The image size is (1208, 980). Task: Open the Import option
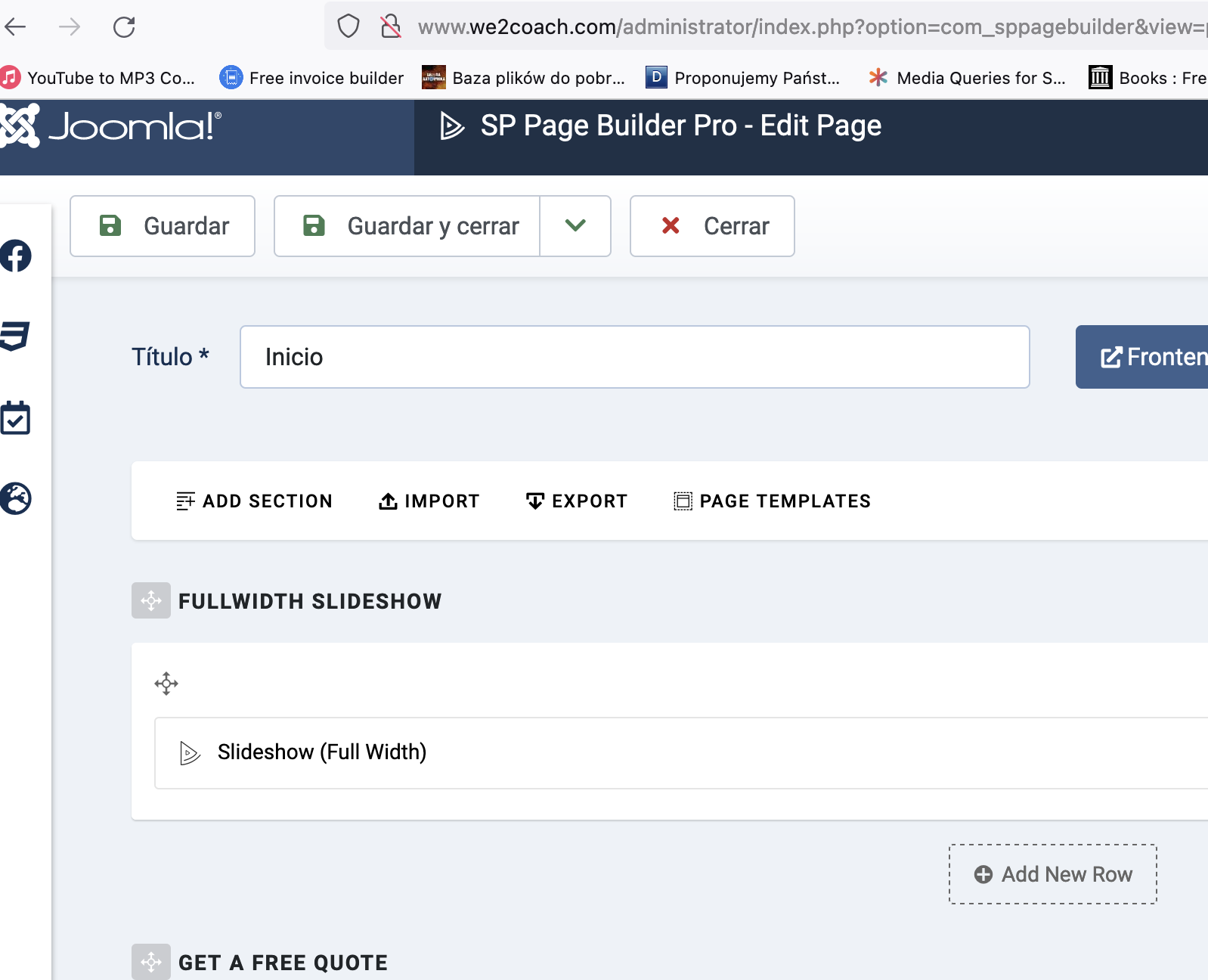tap(429, 501)
